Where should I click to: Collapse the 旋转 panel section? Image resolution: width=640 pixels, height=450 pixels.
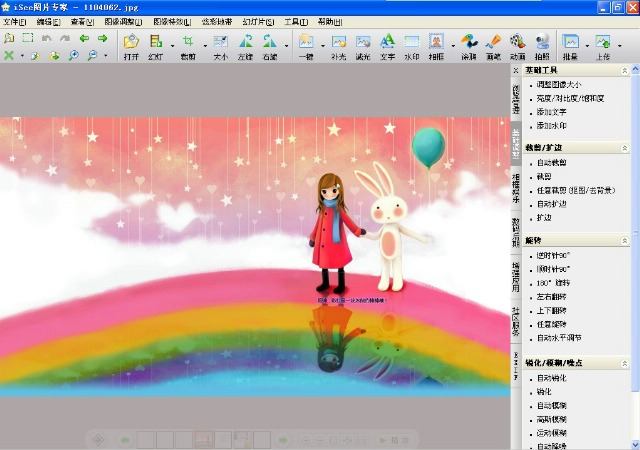(624, 241)
